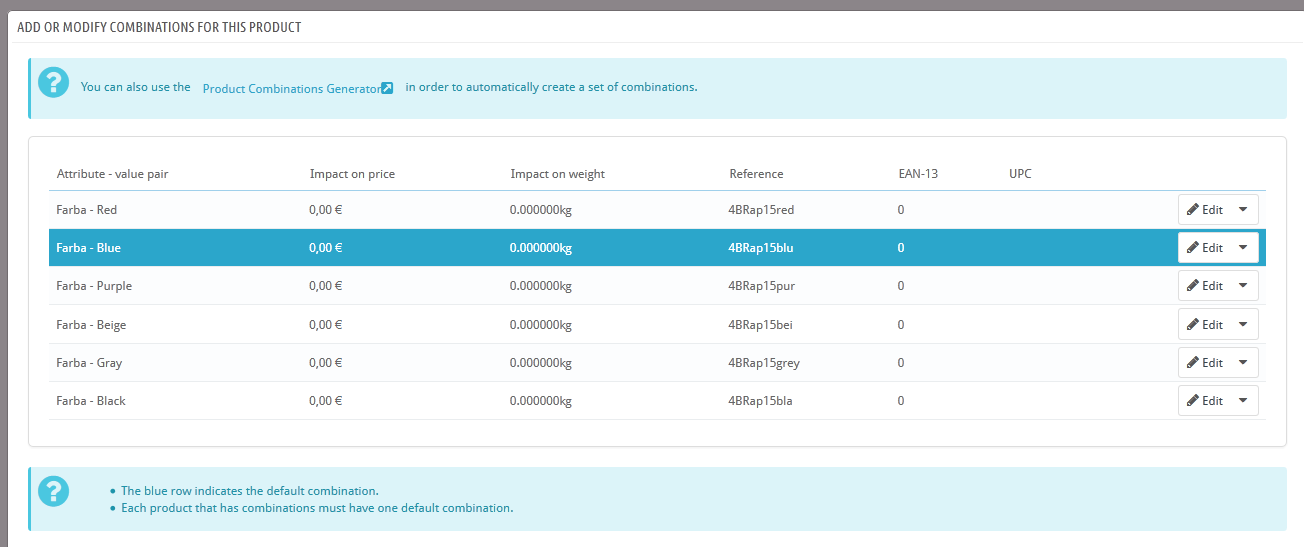Click the 'Attribute - value pair' column header
The image size is (1304, 547).
111,174
